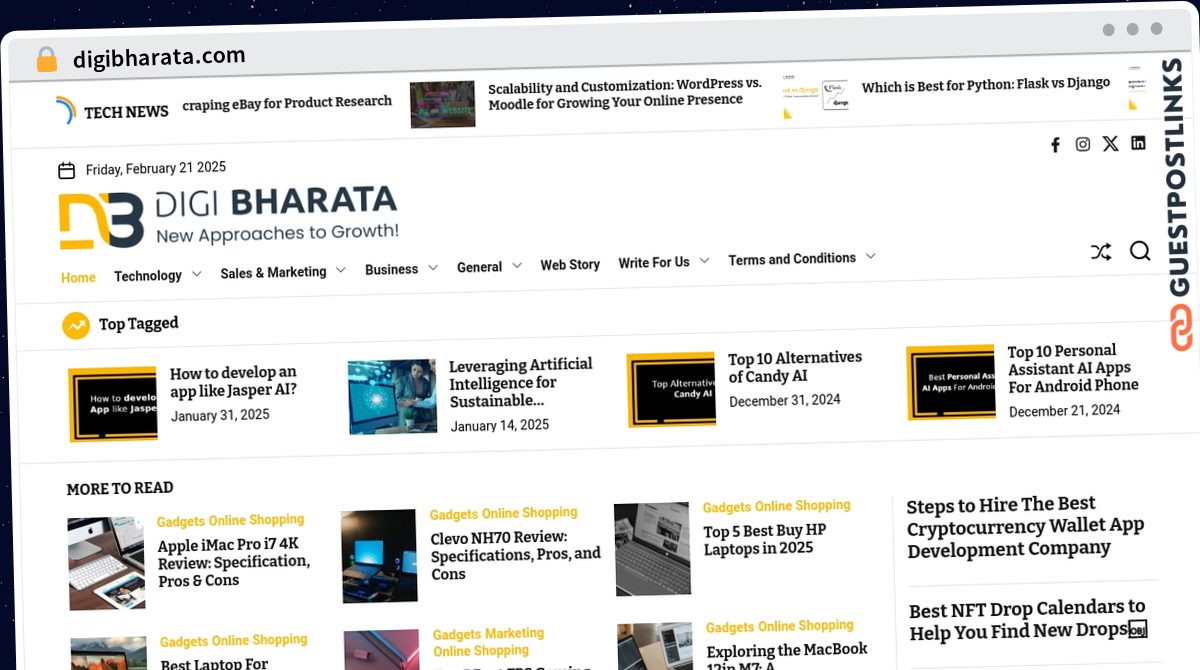This screenshot has width=1200, height=670.
Task: Click the calendar icon beside the date
Action: point(67,170)
